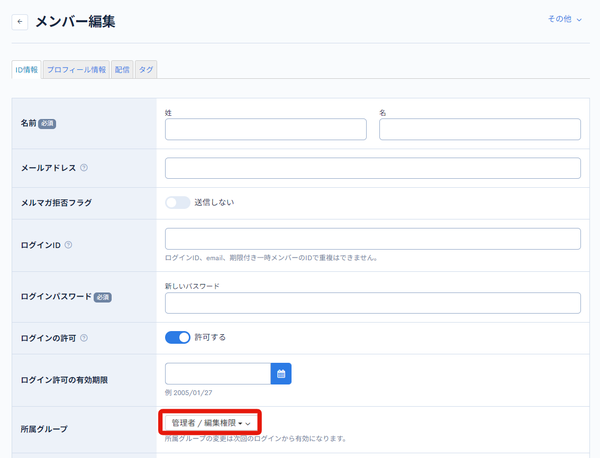Screen dimensions: 600x458
Task: Click help icon beside メールアドレス
Action: 84,168
